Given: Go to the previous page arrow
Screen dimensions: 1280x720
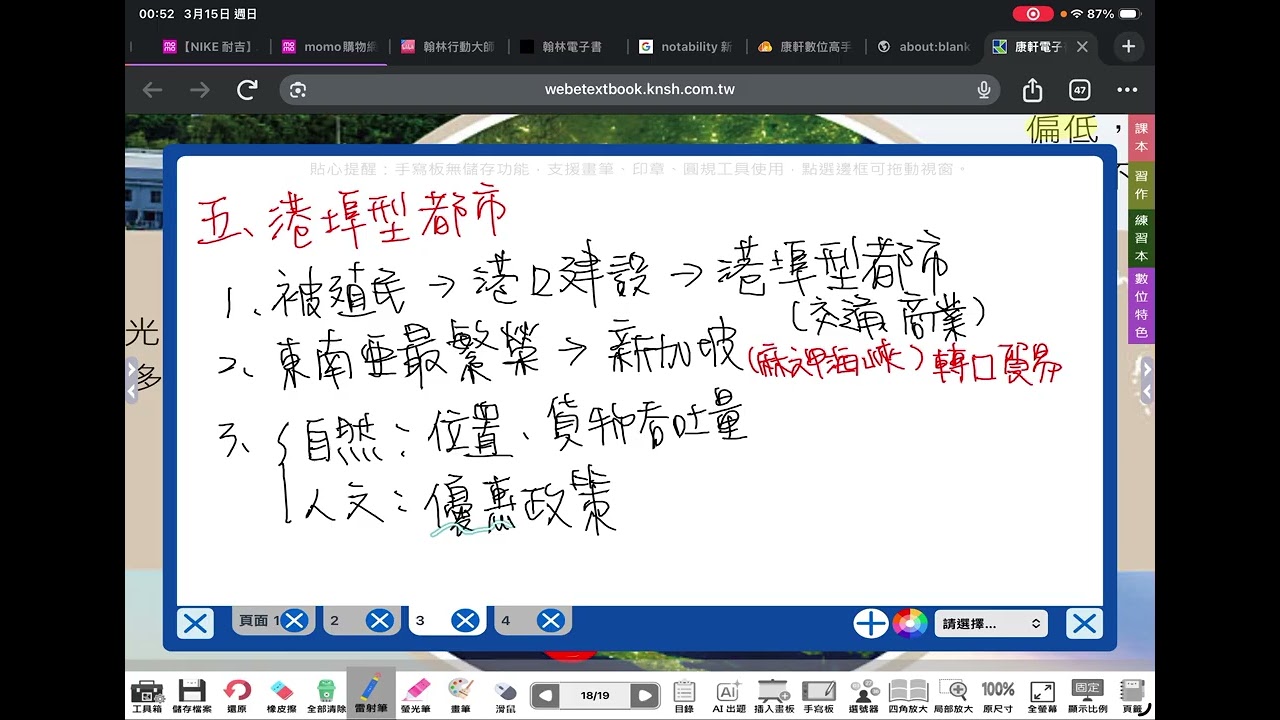Looking at the screenshot, I should (545, 695).
